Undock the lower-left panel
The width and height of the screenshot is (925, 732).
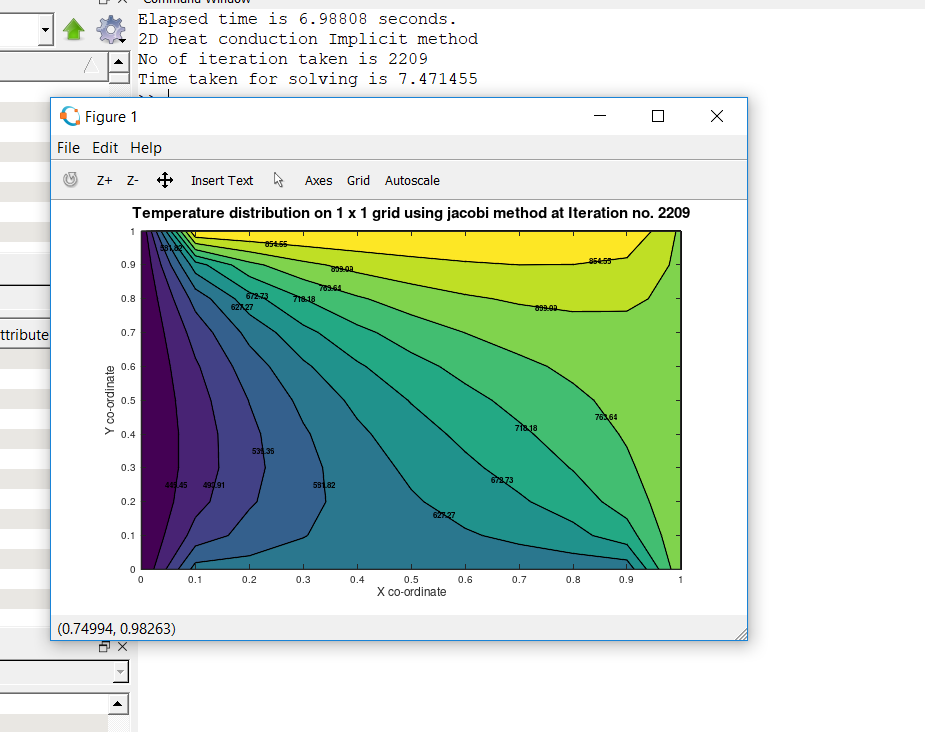[x=104, y=647]
